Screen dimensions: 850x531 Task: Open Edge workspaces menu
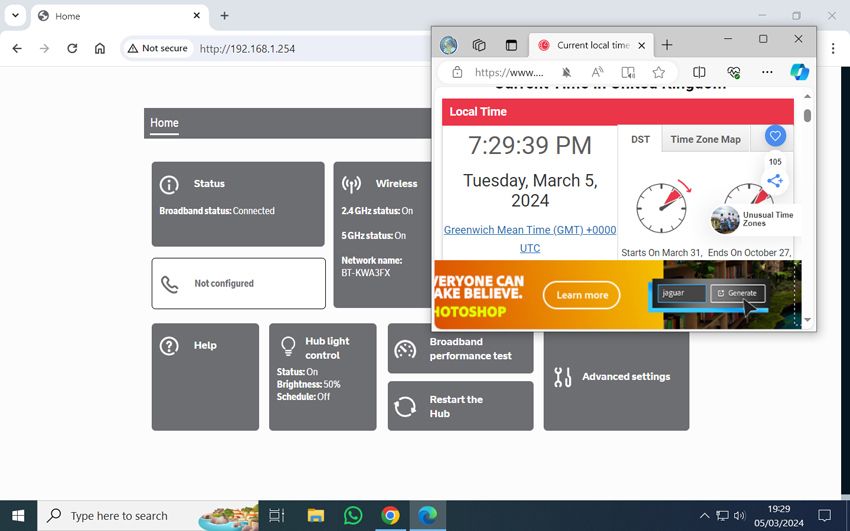point(479,45)
